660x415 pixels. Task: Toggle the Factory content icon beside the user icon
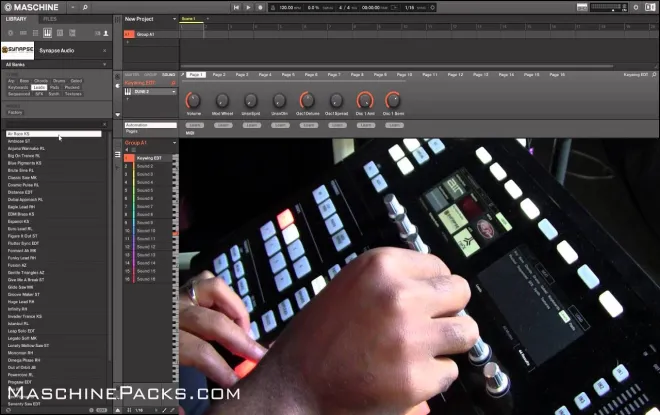[x=98, y=33]
